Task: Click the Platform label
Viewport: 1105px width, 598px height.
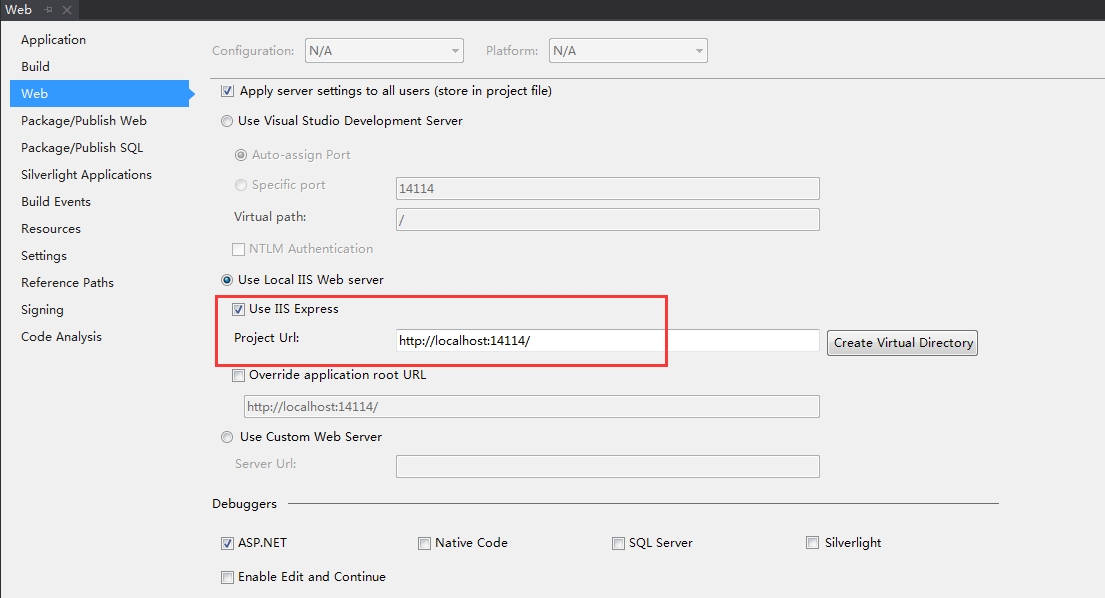Action: [512, 51]
